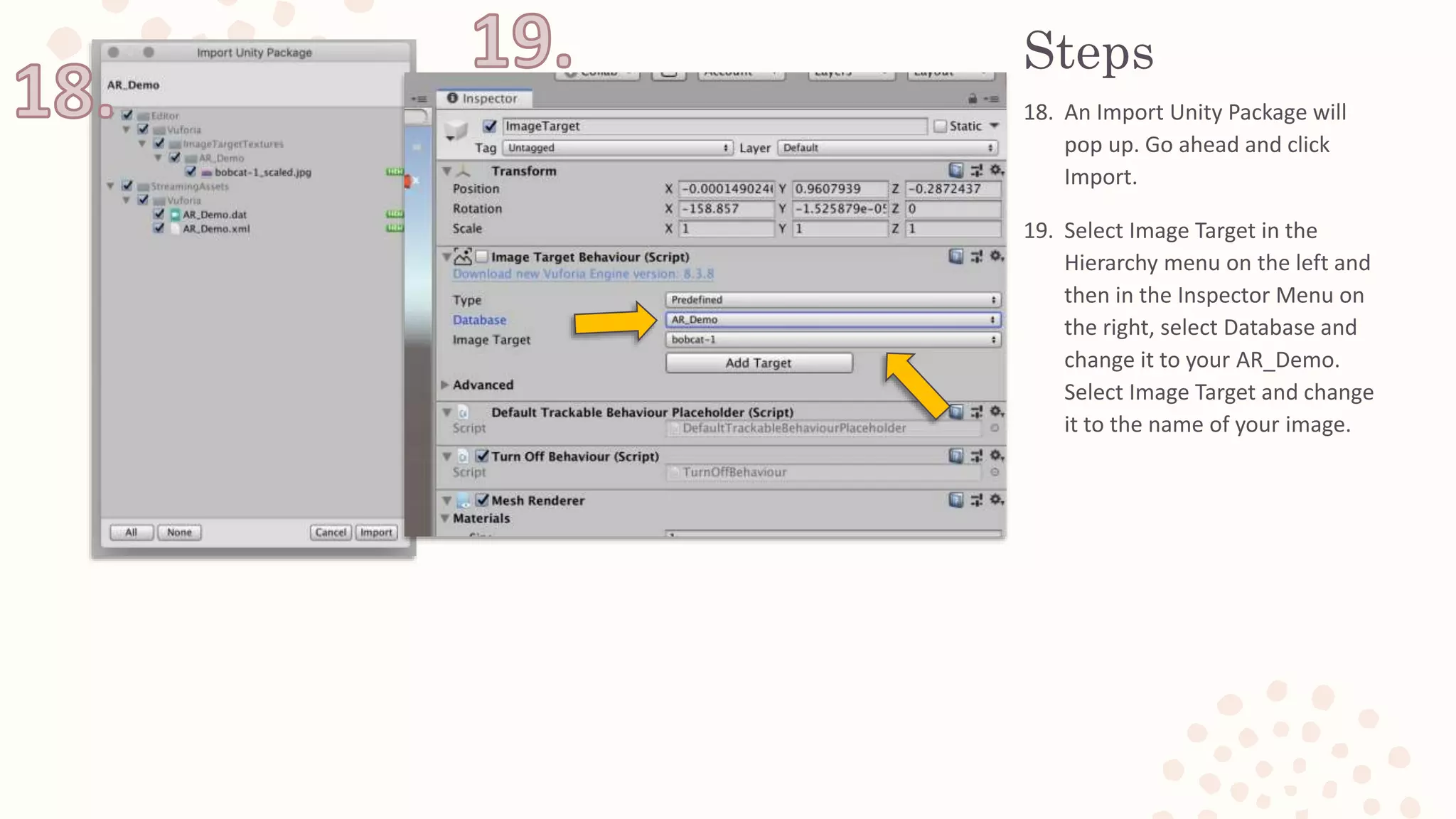This screenshot has width=1456, height=819.
Task: Open Mesh Renderer help reference
Action: click(956, 500)
